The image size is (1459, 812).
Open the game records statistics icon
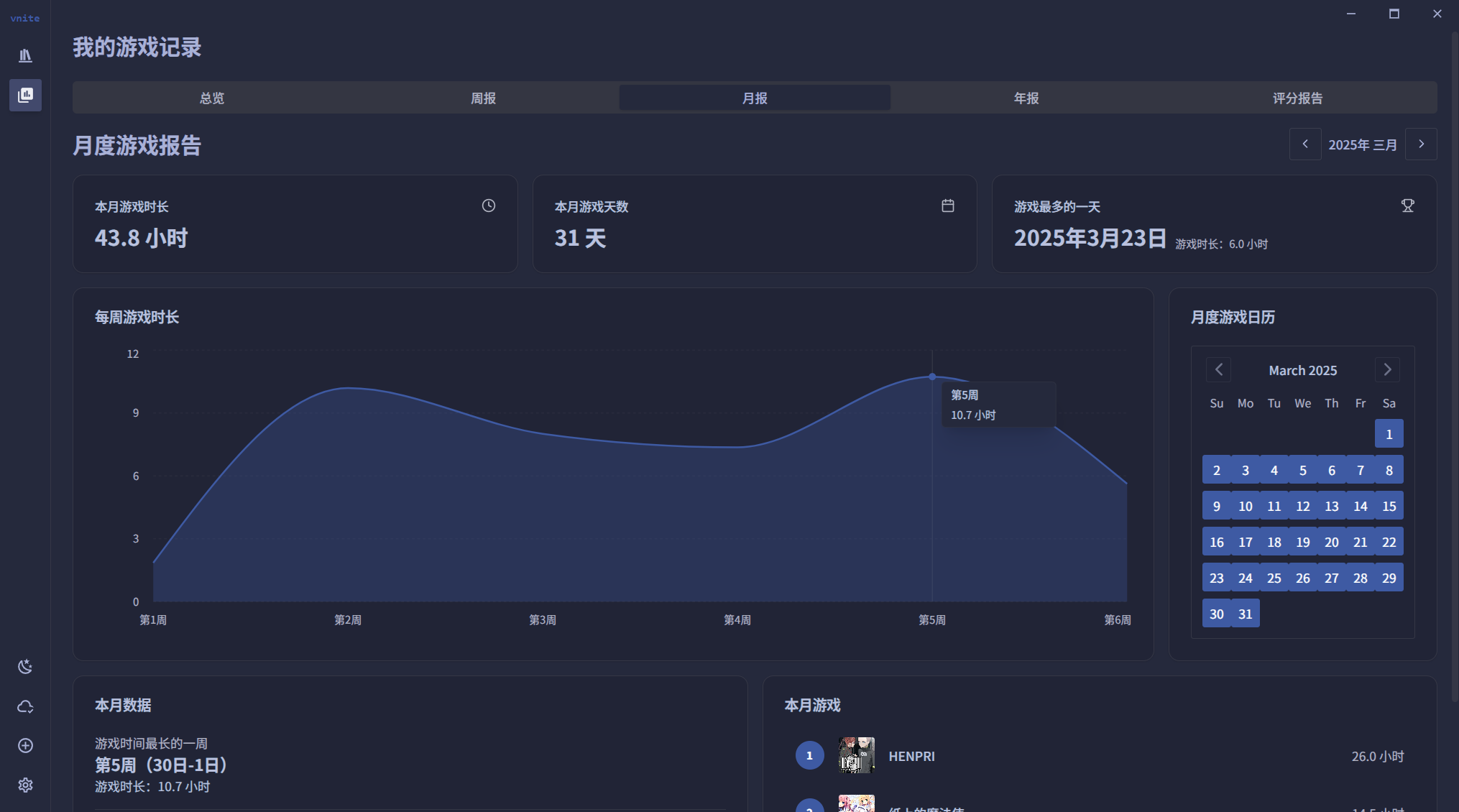point(25,95)
